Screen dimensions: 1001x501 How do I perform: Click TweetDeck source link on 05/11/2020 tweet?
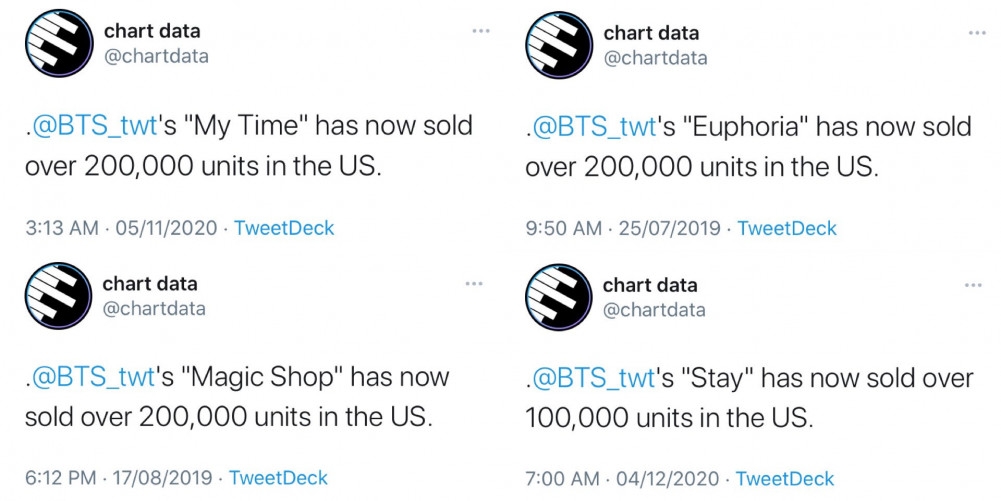284,228
